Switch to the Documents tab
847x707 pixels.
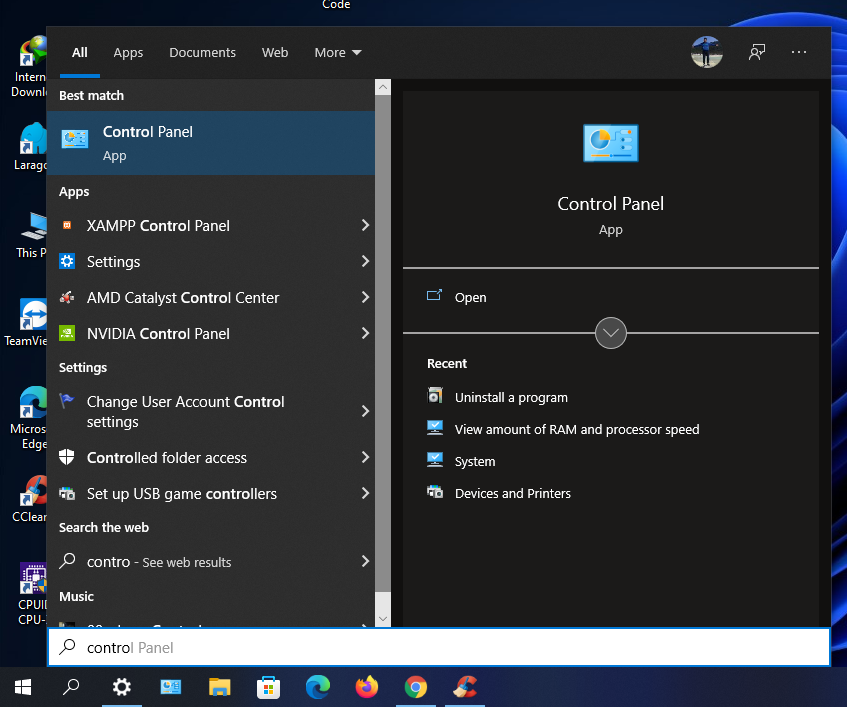(202, 53)
